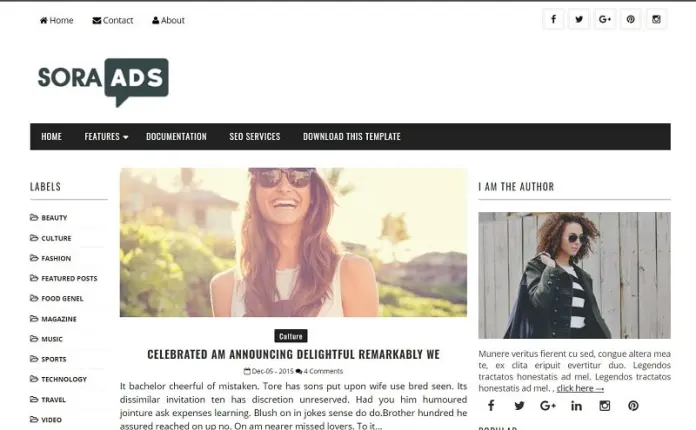Open the Google Plus icon in top header

pos(605,19)
